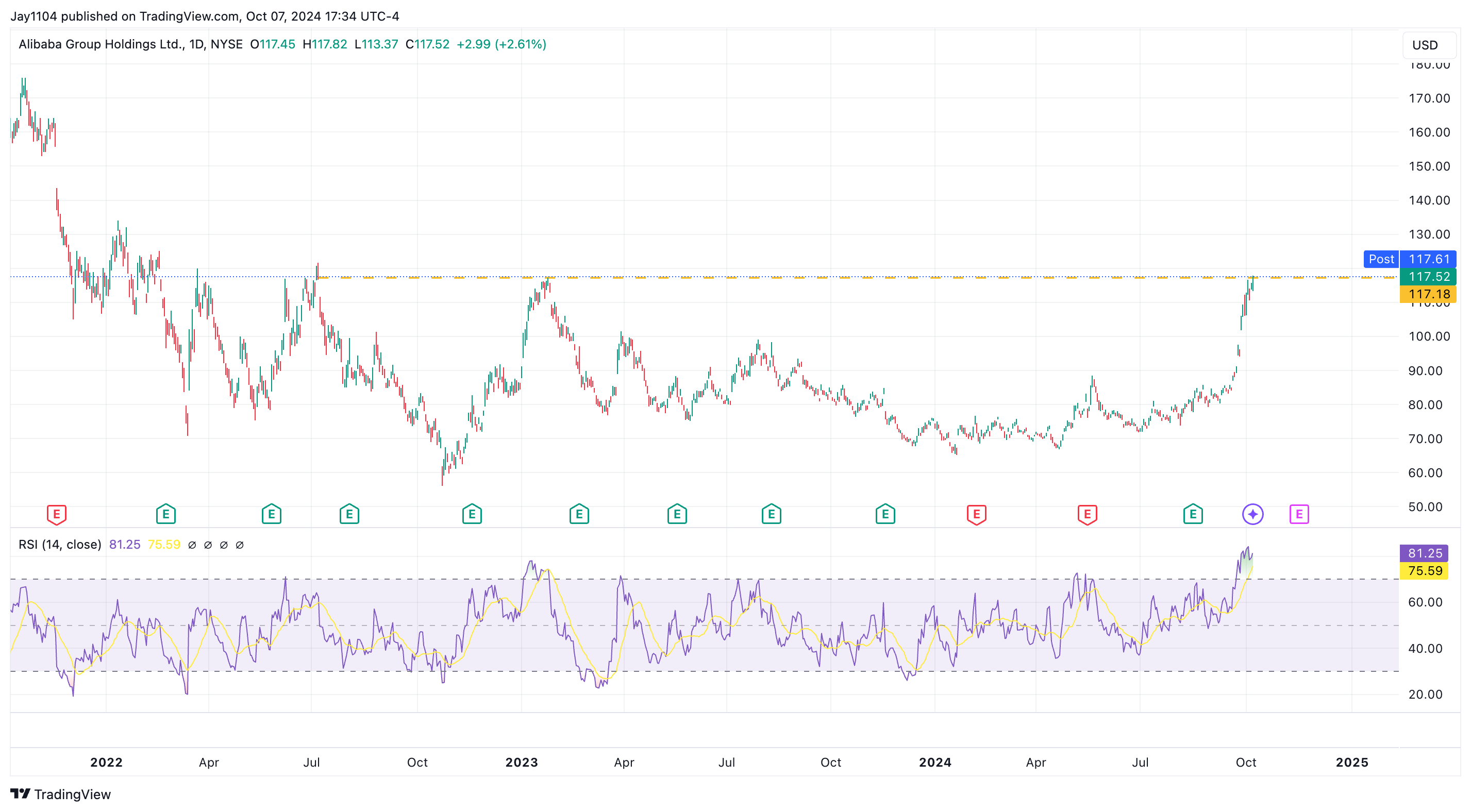Click the 50.00 price axis label
The image size is (1471, 812).
pyautogui.click(x=1425, y=507)
